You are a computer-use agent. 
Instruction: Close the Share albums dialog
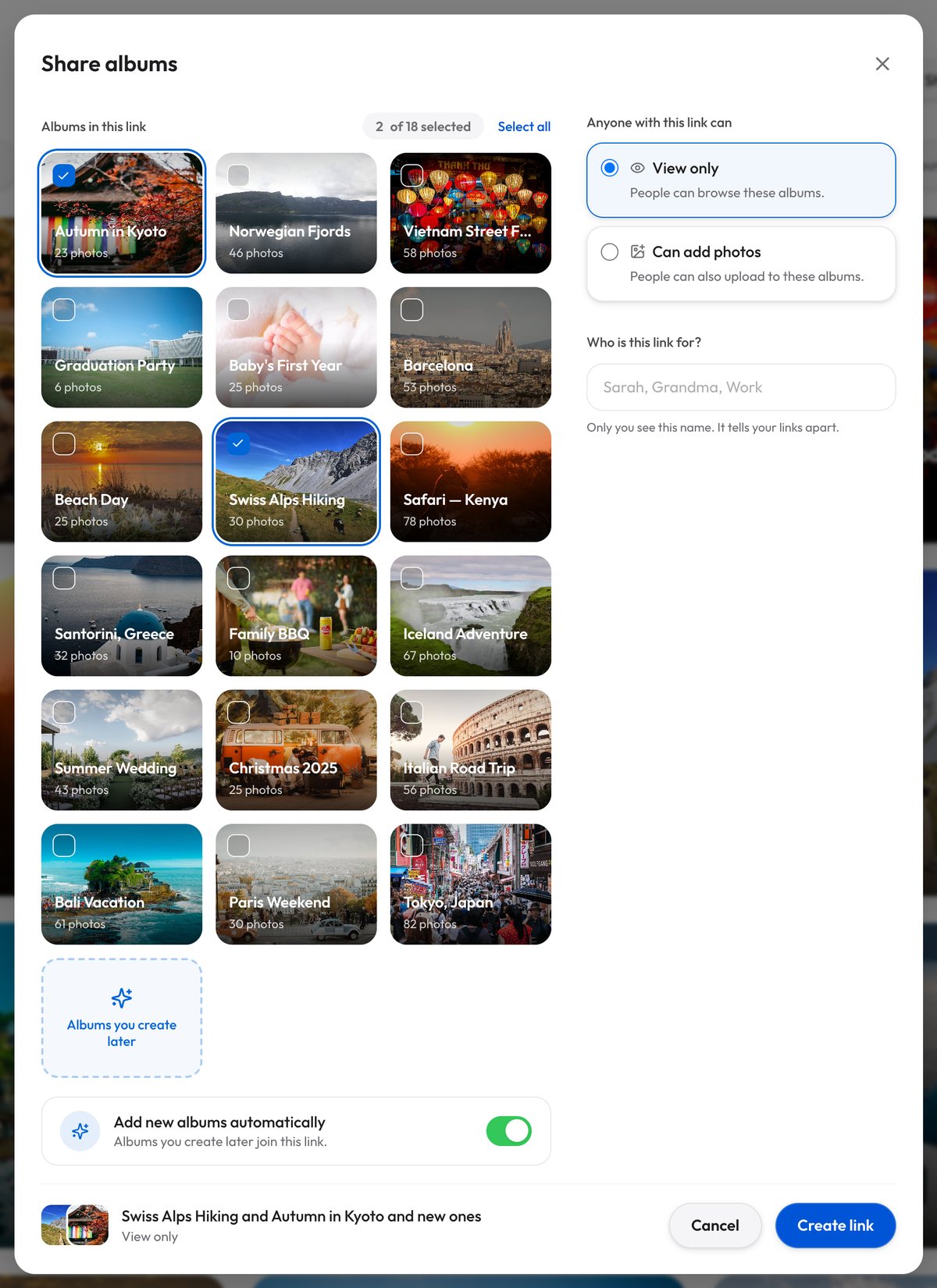(x=882, y=64)
